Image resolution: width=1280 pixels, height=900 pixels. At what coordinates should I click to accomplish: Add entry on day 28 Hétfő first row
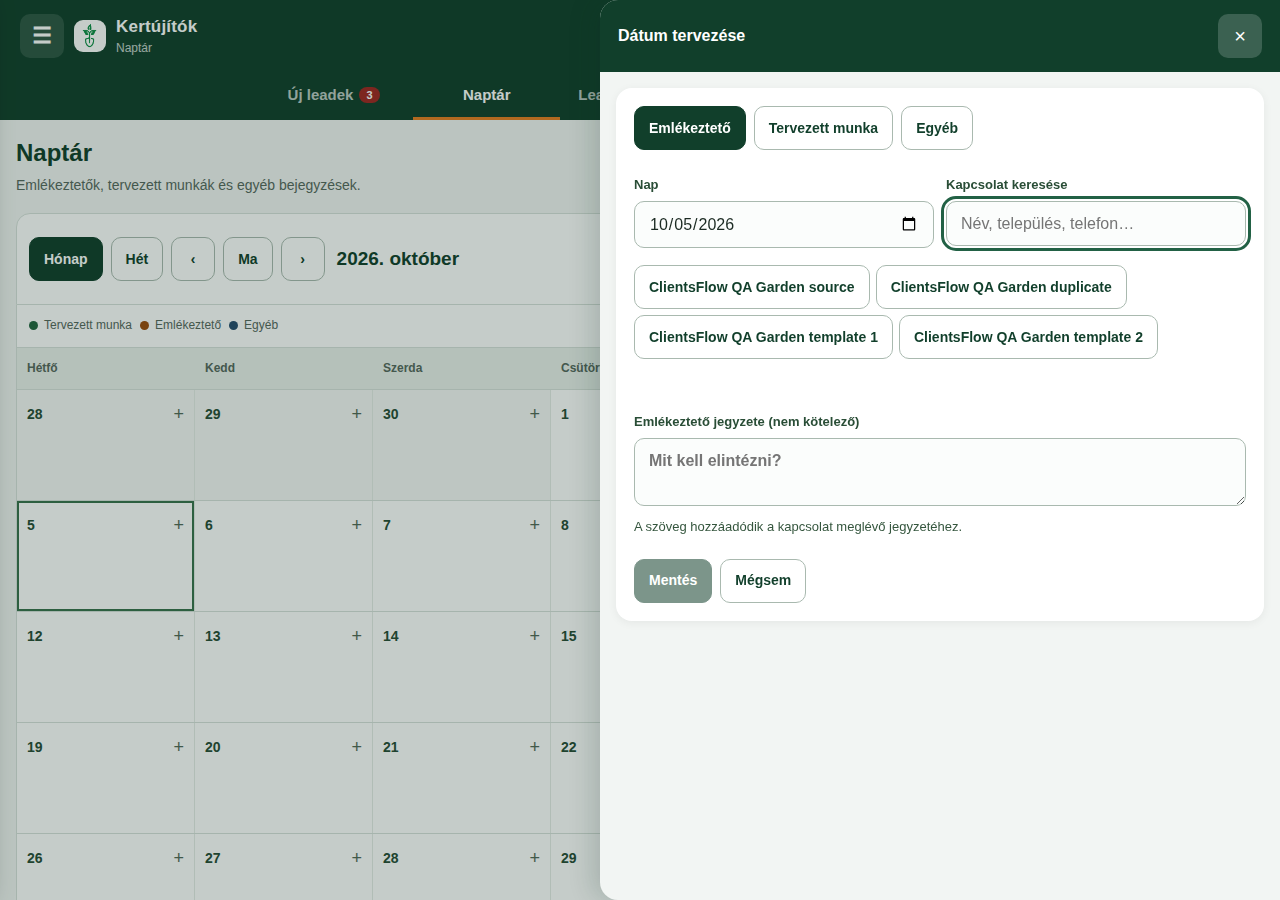click(179, 413)
